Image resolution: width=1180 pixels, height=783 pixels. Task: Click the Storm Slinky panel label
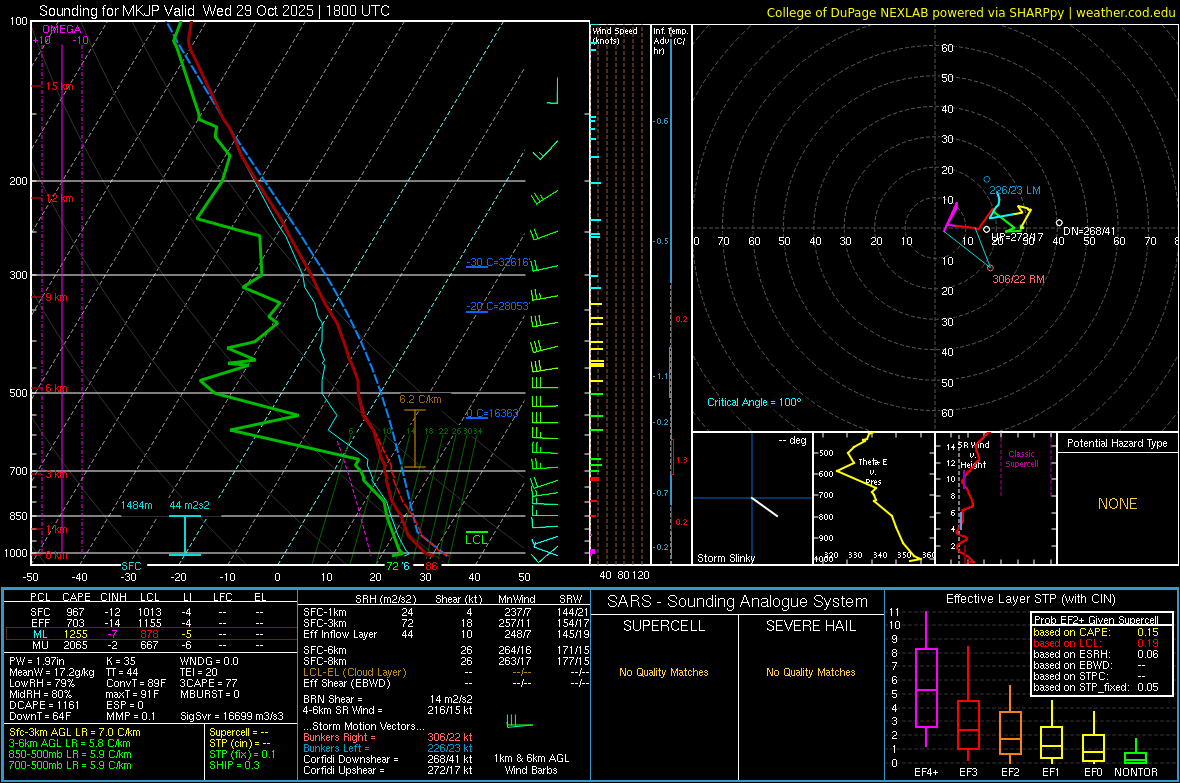coord(725,558)
